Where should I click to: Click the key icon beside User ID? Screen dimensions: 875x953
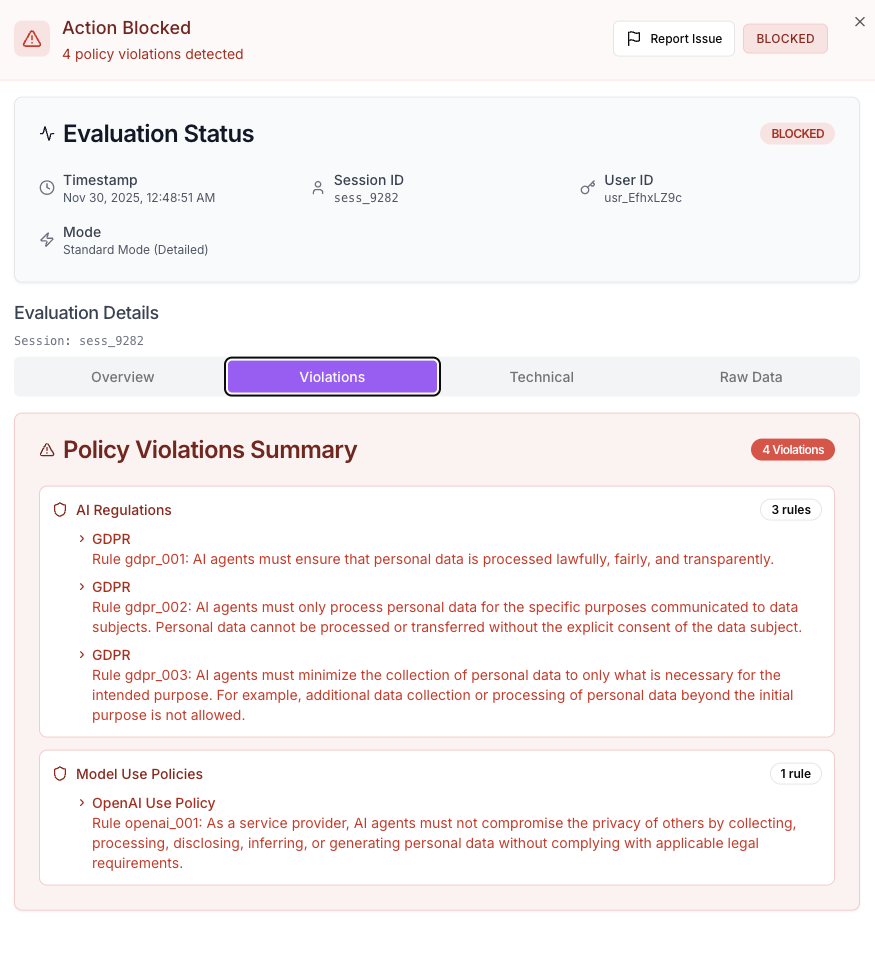pyautogui.click(x=588, y=188)
